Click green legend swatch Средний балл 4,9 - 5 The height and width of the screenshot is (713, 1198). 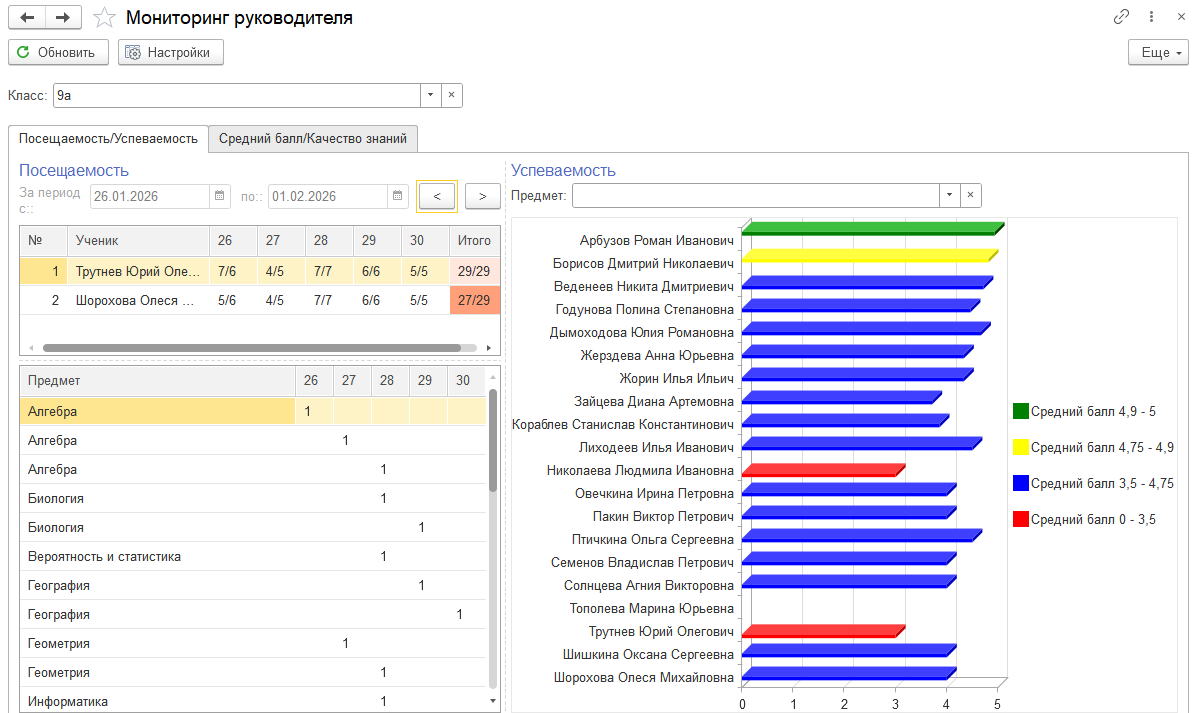click(x=1020, y=411)
